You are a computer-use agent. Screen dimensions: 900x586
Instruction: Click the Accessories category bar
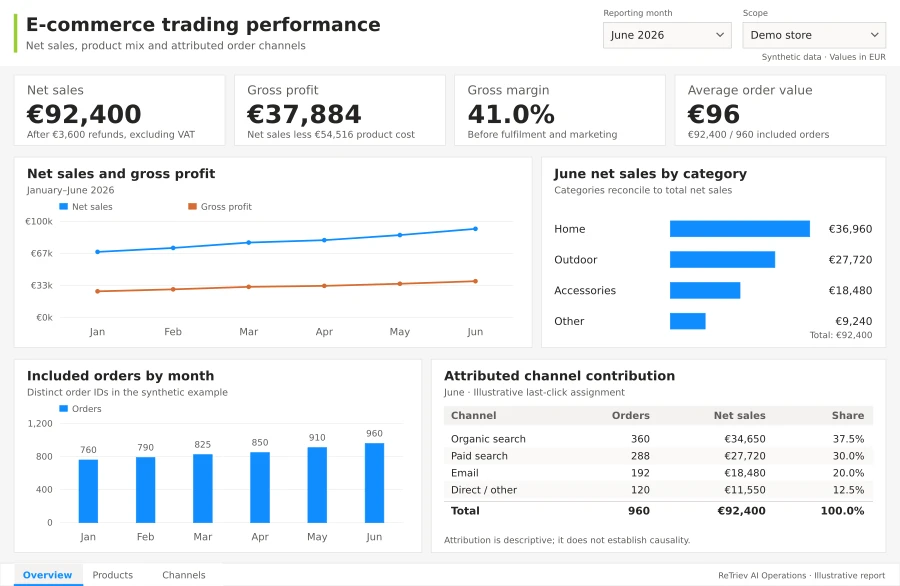[x=705, y=290]
